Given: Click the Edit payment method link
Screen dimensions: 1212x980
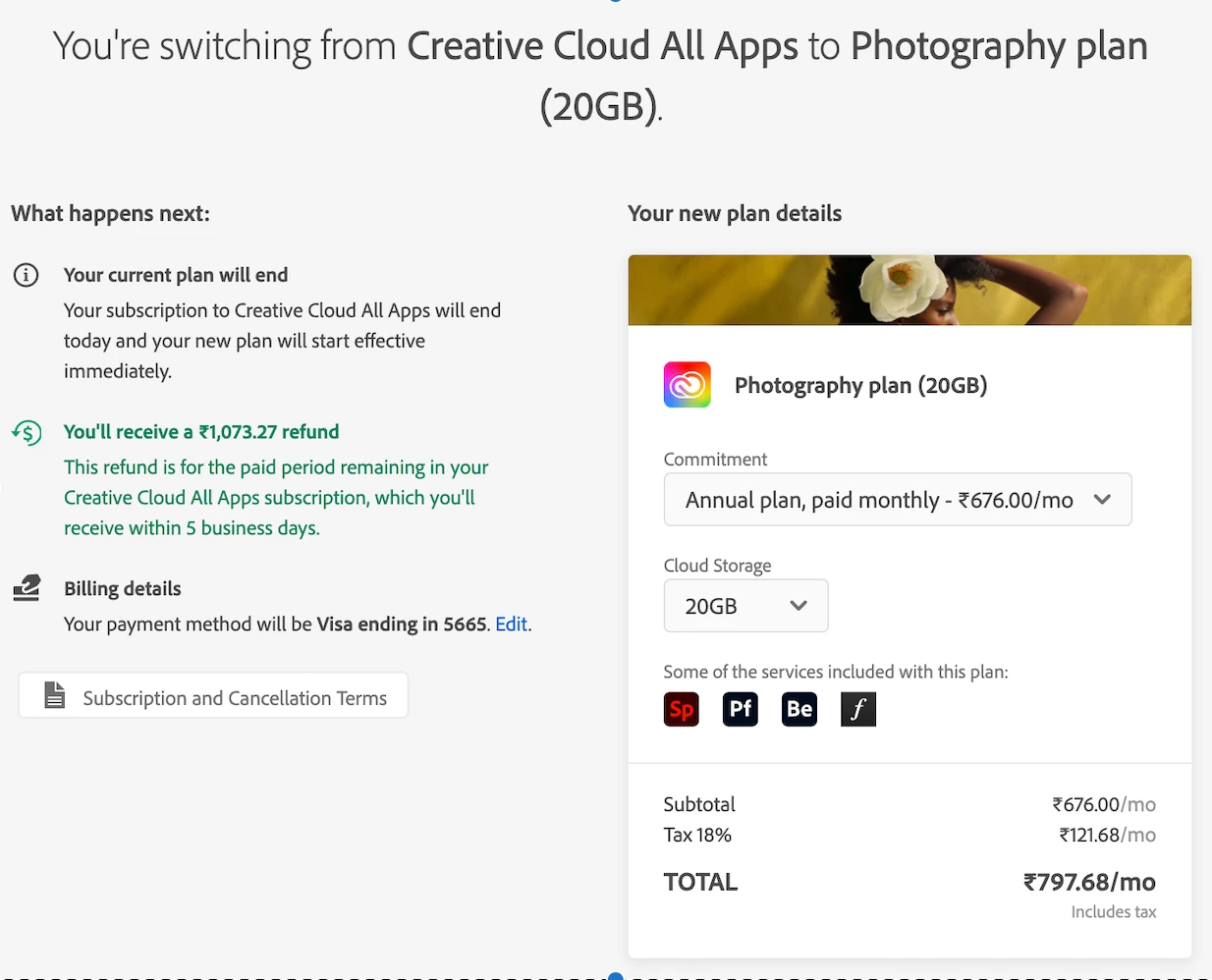Looking at the screenshot, I should (511, 625).
